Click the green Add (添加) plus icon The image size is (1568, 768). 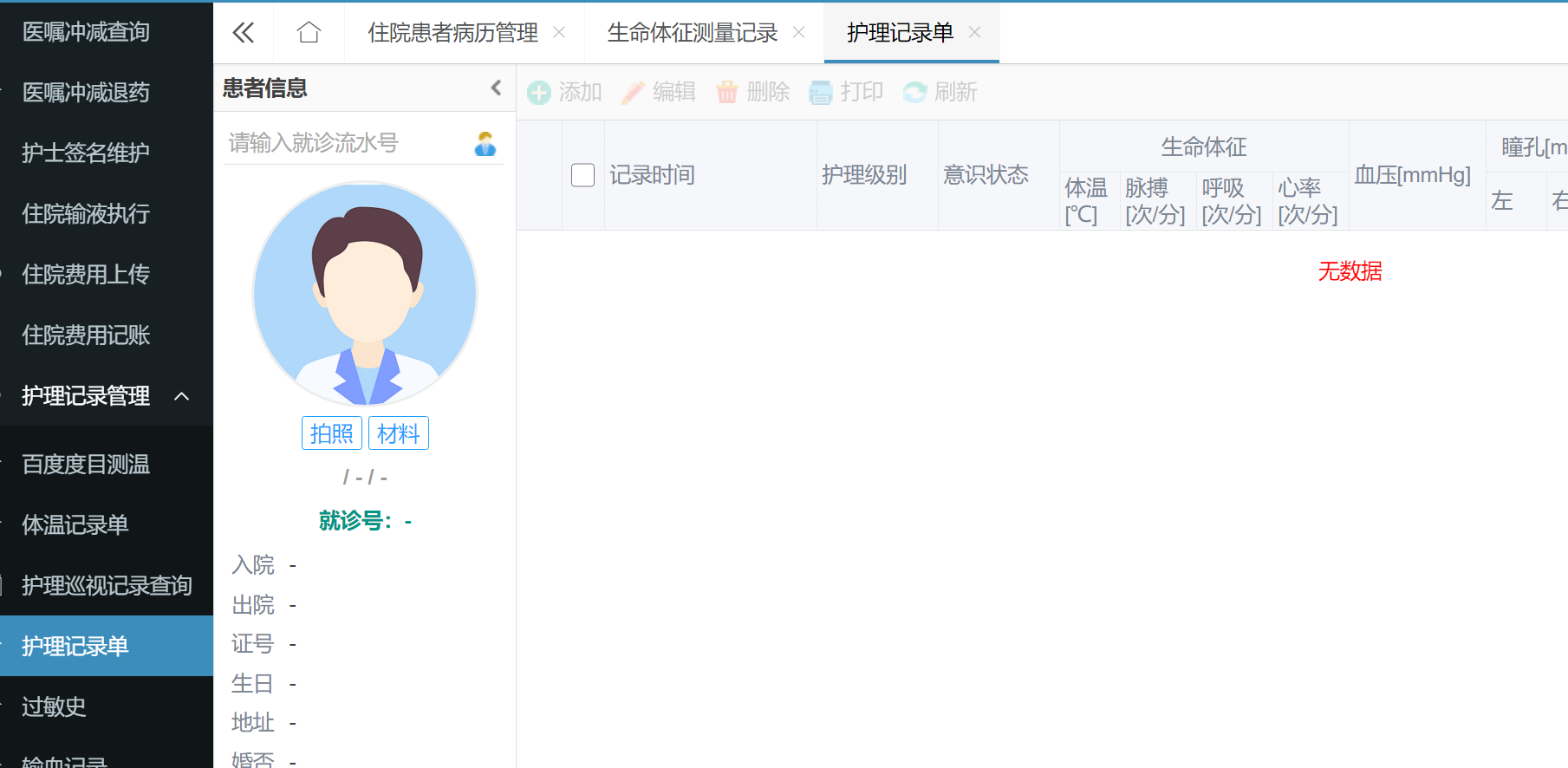pos(539,93)
